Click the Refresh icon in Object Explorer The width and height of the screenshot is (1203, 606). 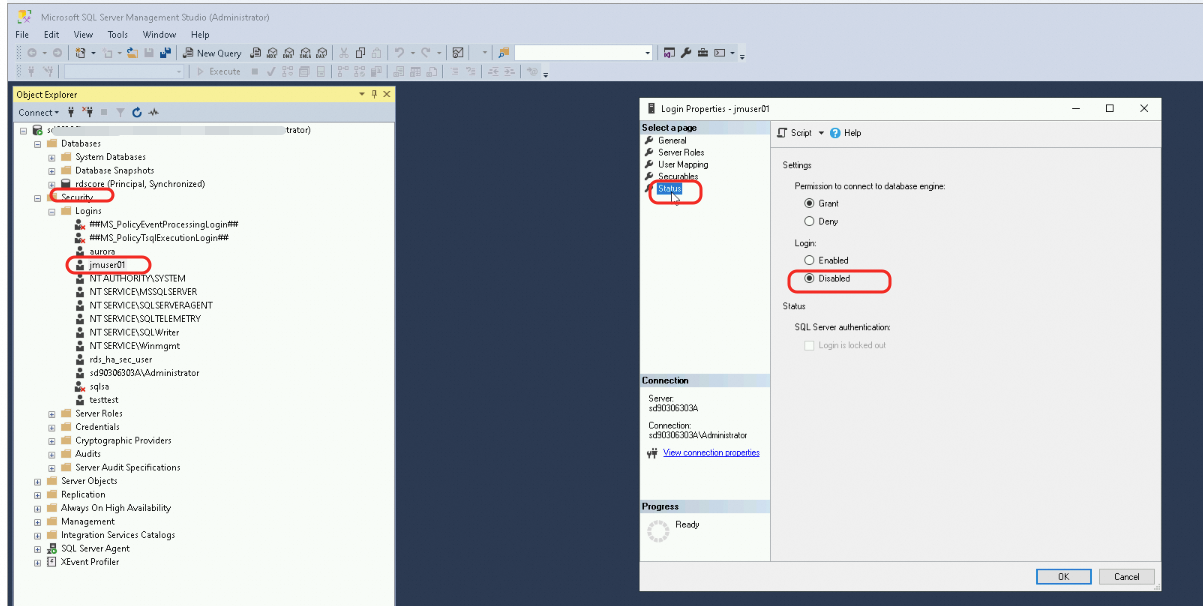[137, 112]
